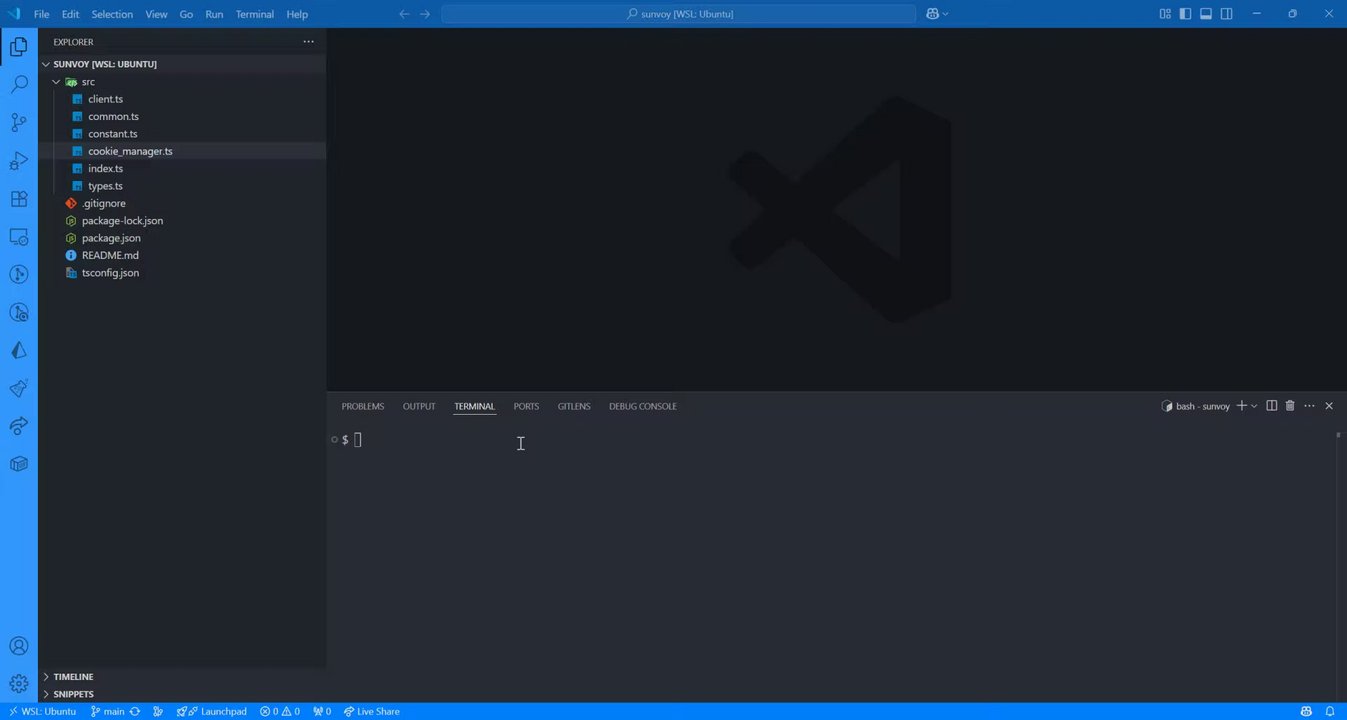Collapse the src folder
The image size is (1347, 720).
tap(56, 82)
